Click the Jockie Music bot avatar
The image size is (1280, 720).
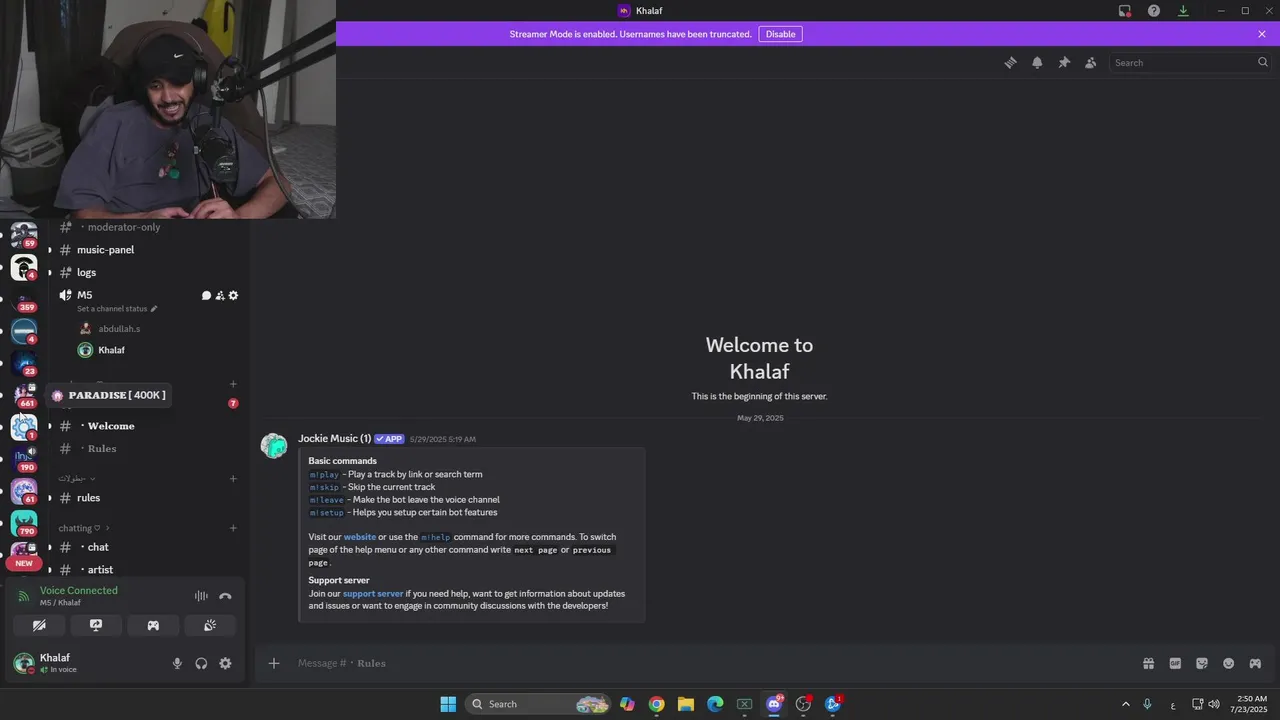274,446
